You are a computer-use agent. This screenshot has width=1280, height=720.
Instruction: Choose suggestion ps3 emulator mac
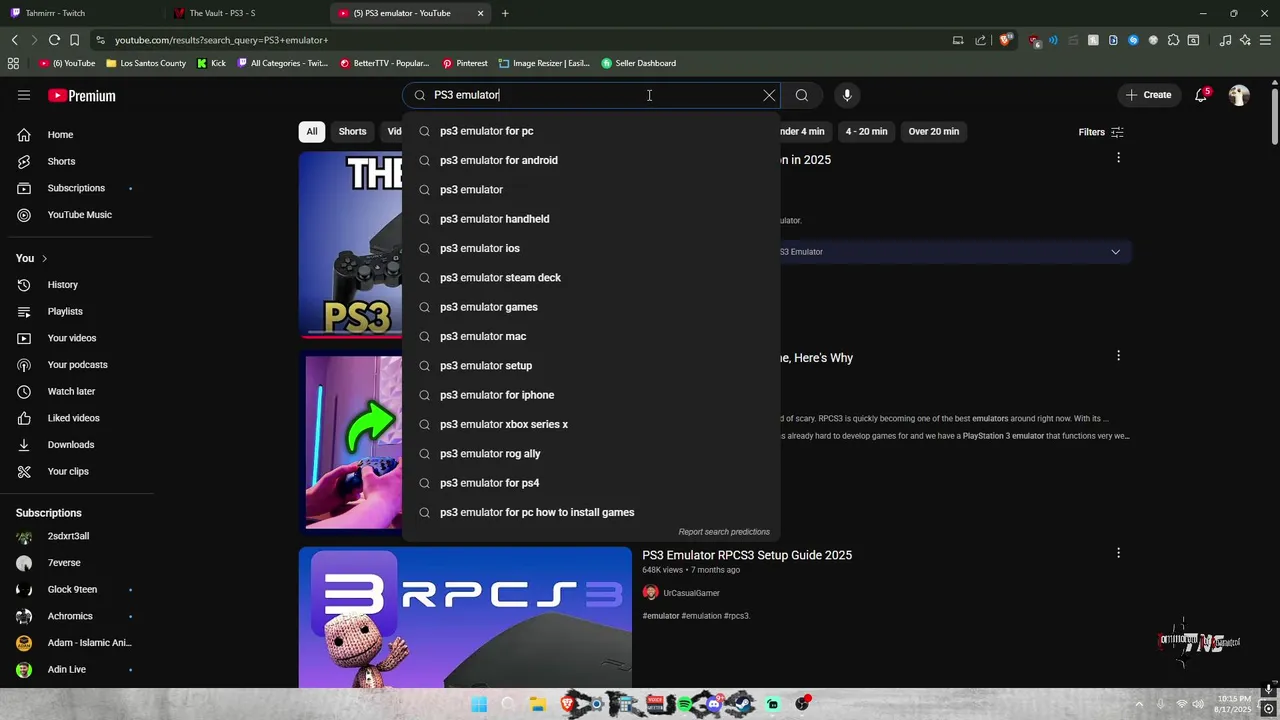(590, 336)
